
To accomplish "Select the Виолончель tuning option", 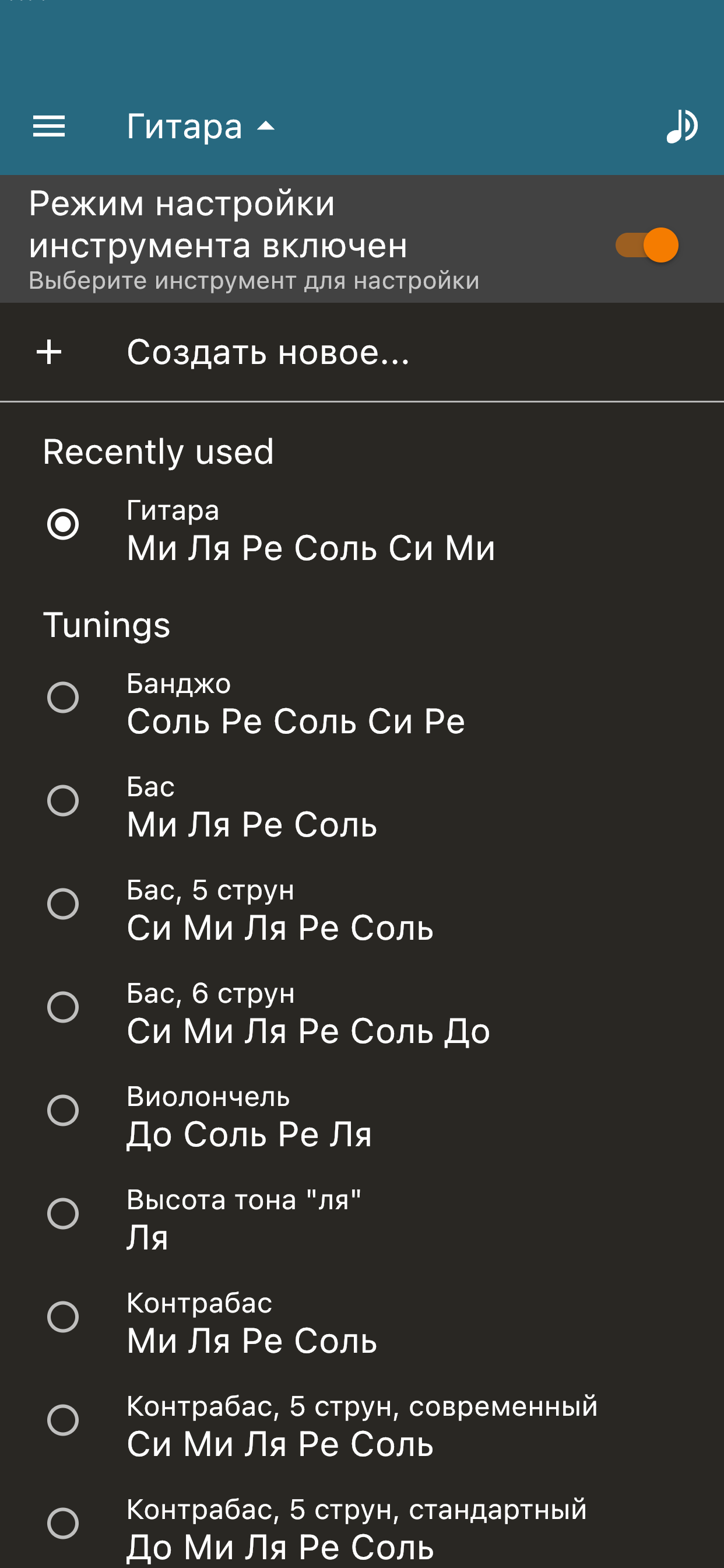I will coord(64,1110).
